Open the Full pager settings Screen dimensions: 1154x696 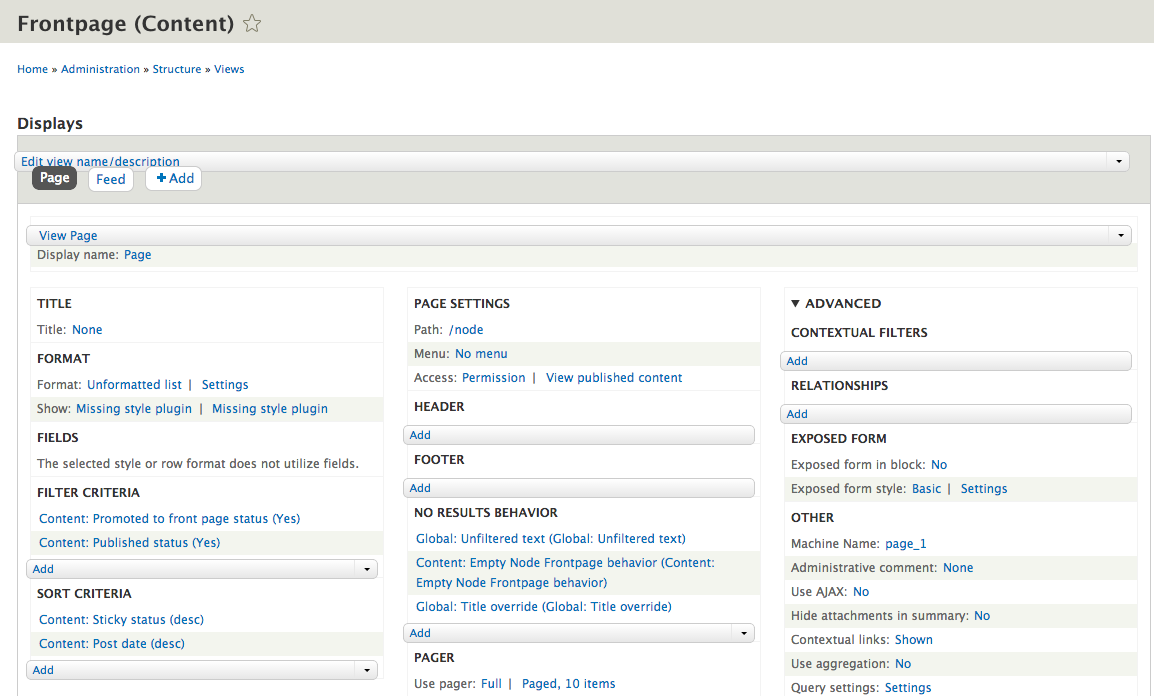pyautogui.click(x=491, y=683)
